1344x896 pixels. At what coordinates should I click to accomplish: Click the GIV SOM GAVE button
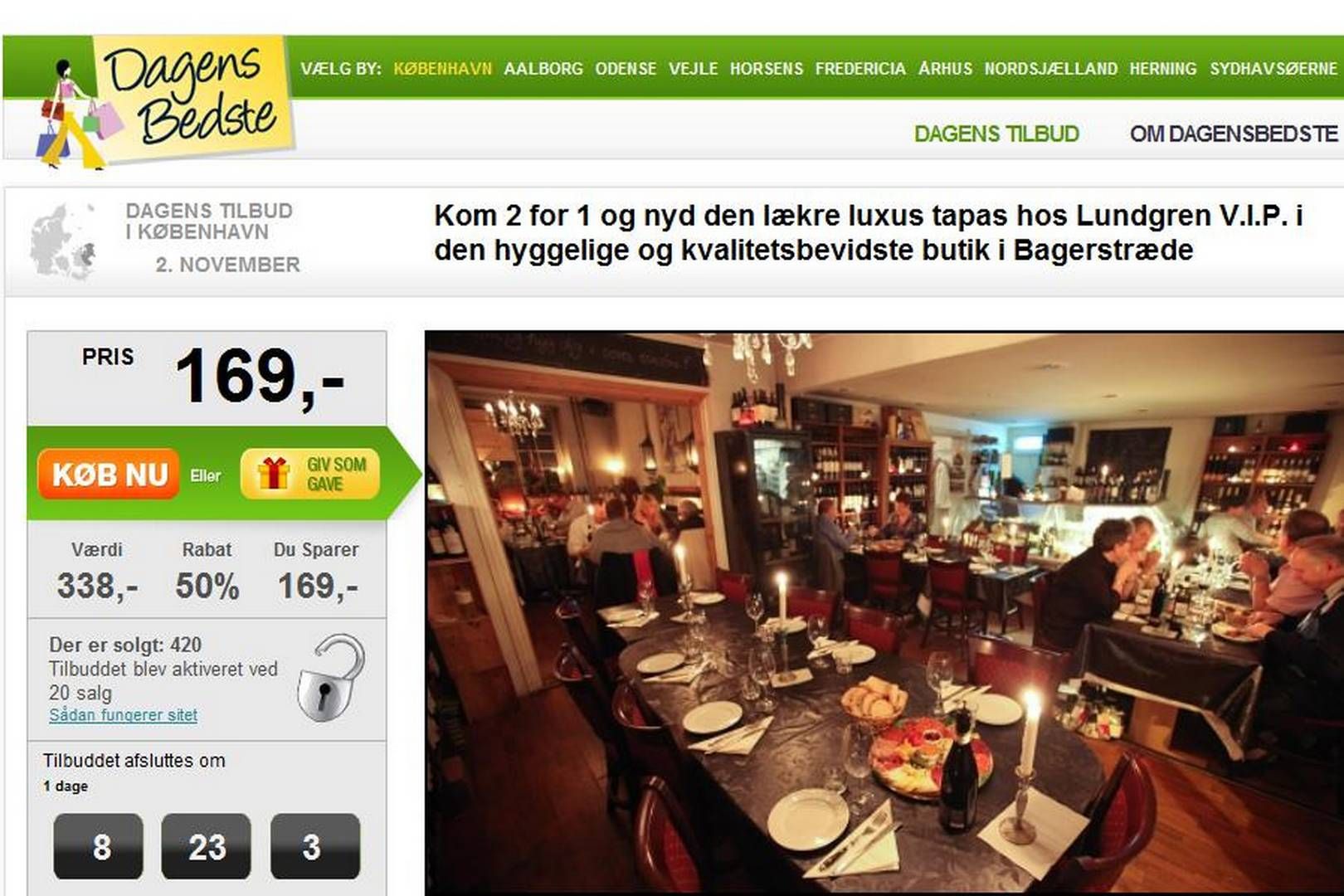(x=310, y=474)
